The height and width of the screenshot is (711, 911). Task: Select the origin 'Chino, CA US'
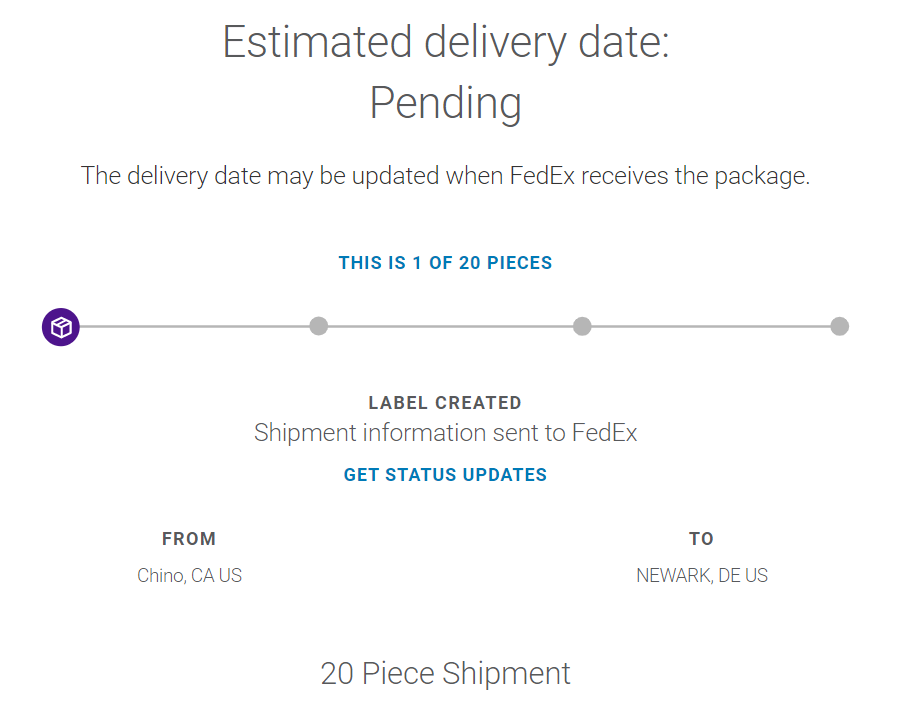coord(189,576)
